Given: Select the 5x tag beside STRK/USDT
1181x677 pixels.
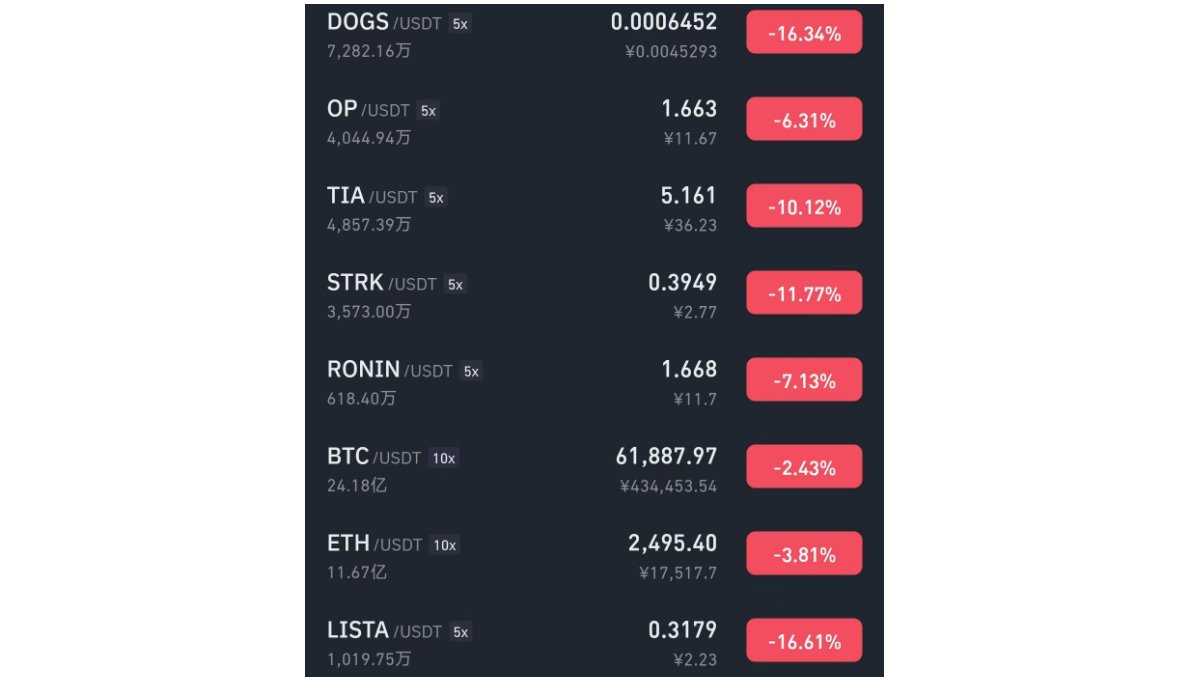Looking at the screenshot, I should (455, 285).
